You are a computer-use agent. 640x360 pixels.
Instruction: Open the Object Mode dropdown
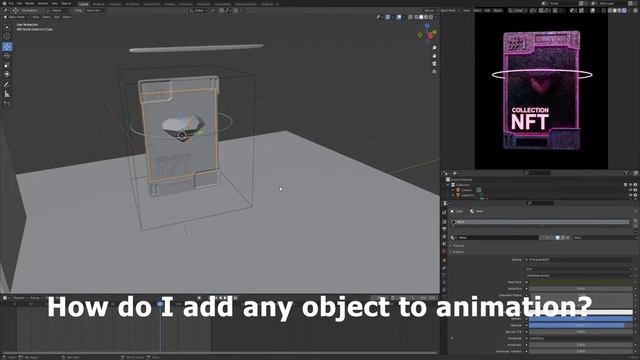[x=17, y=17]
